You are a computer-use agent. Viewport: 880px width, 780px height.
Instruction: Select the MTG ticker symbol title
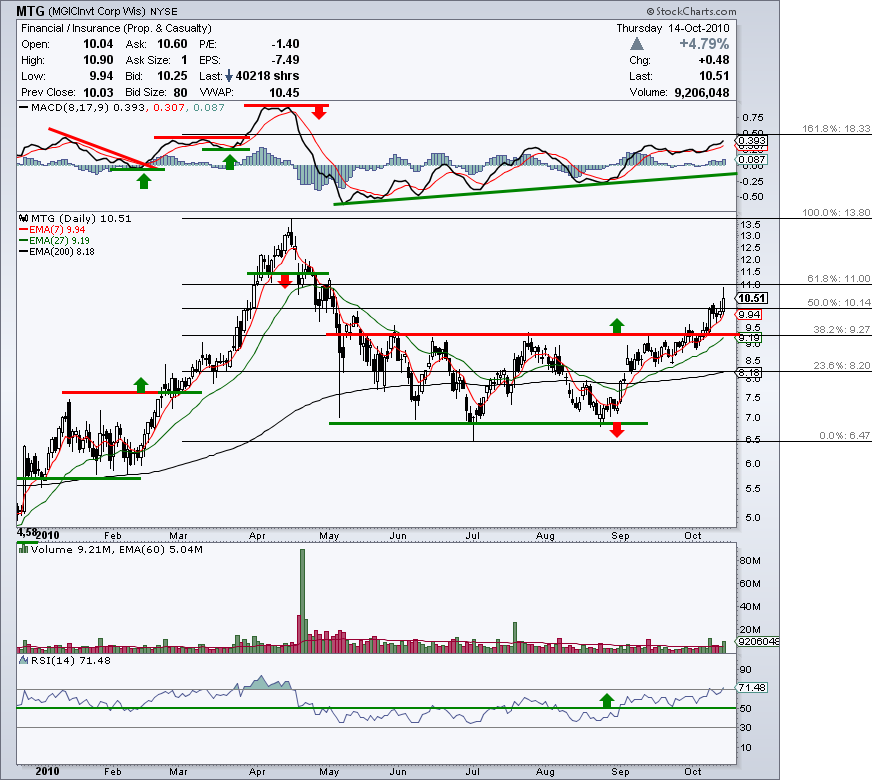click(30, 11)
